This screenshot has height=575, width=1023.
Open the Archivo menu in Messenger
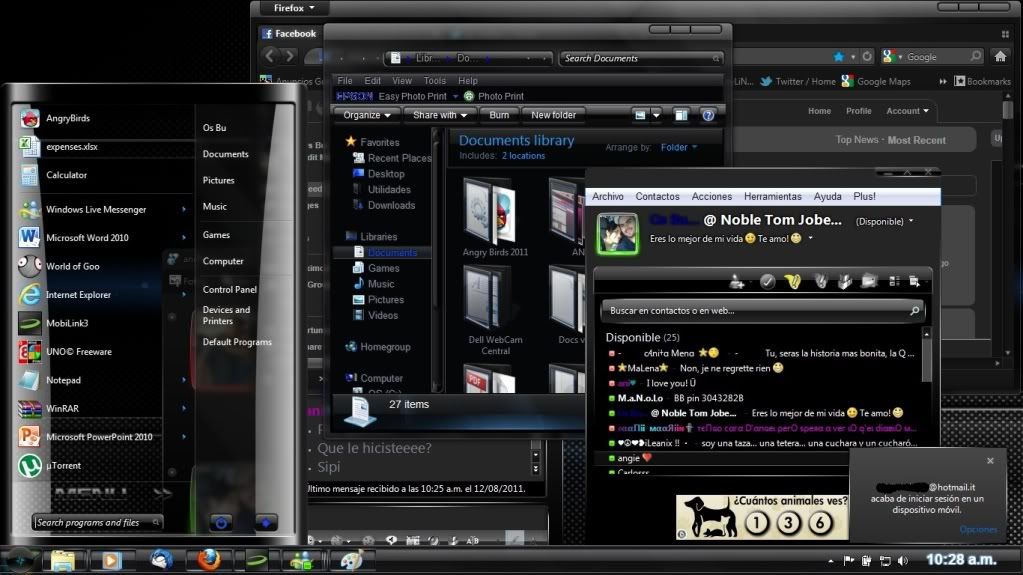[607, 196]
